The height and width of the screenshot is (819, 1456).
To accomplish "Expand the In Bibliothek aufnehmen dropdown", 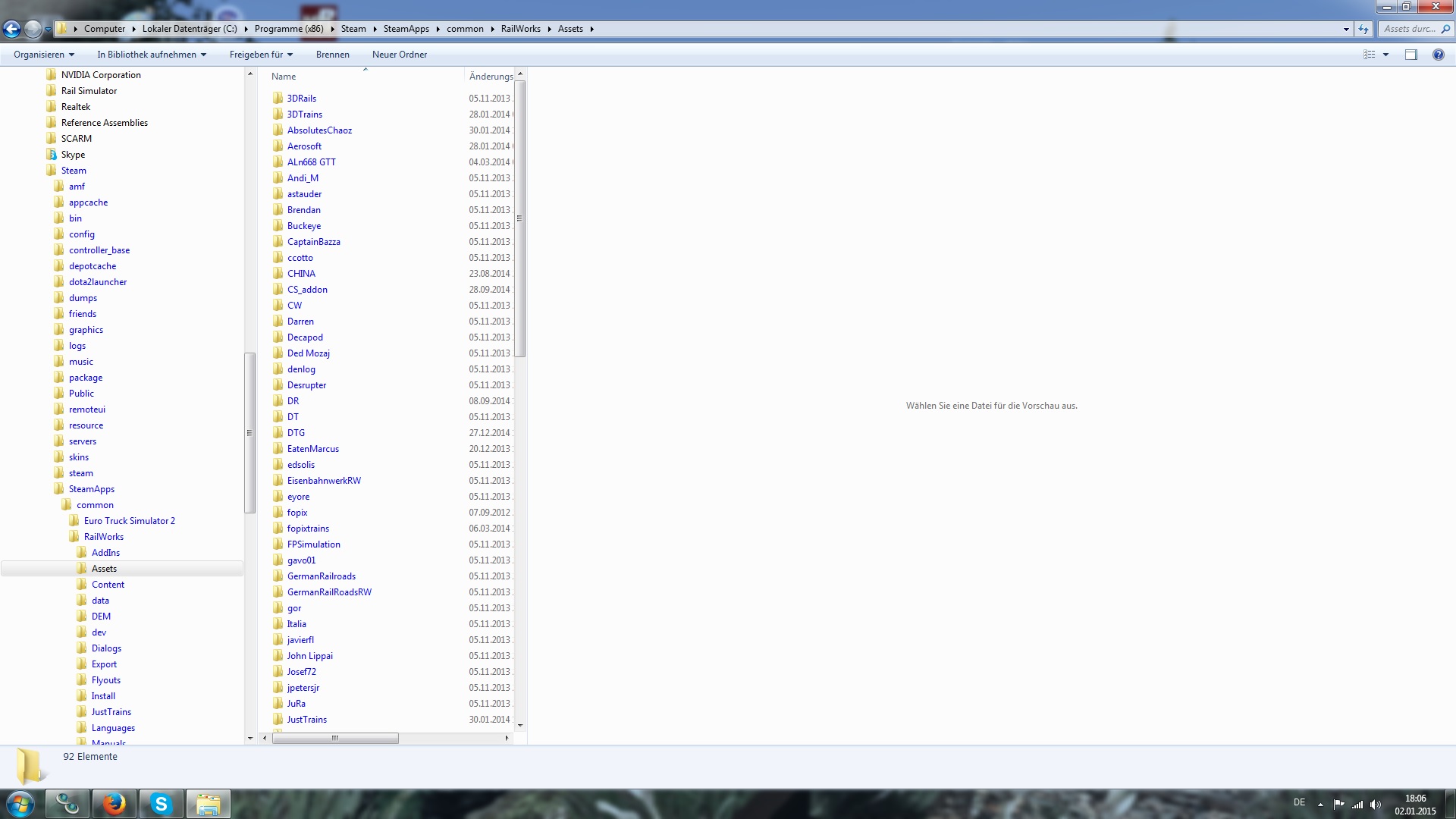I will [x=152, y=55].
